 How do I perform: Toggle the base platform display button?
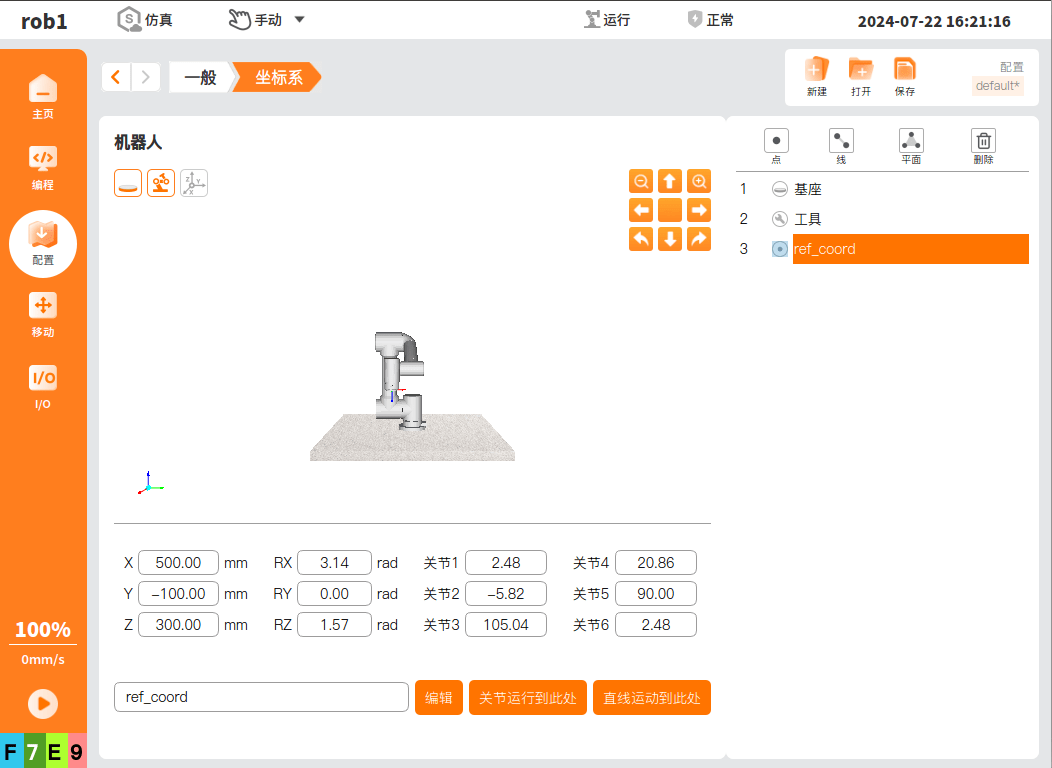[128, 183]
